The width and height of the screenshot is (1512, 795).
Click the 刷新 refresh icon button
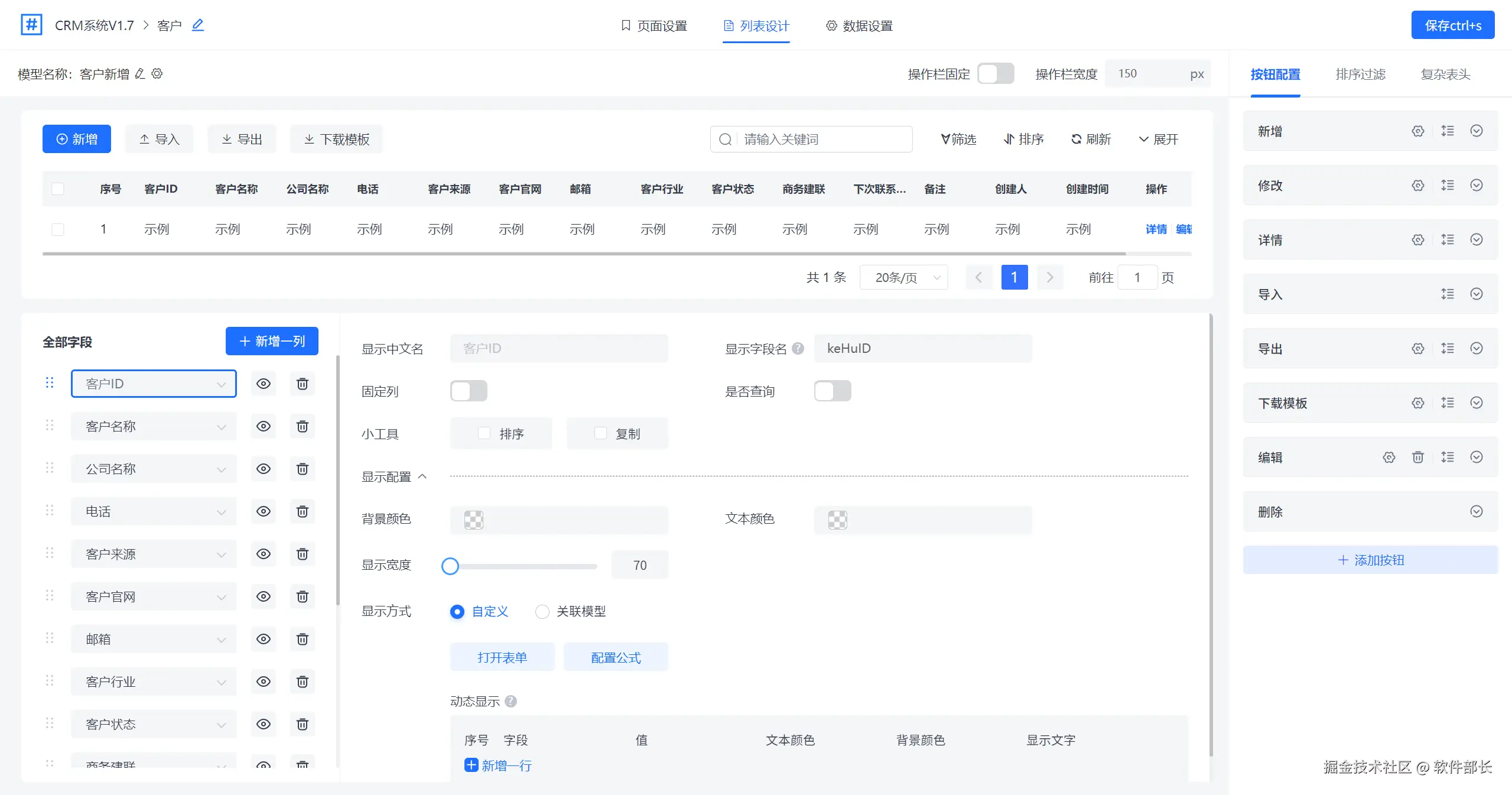1091,139
